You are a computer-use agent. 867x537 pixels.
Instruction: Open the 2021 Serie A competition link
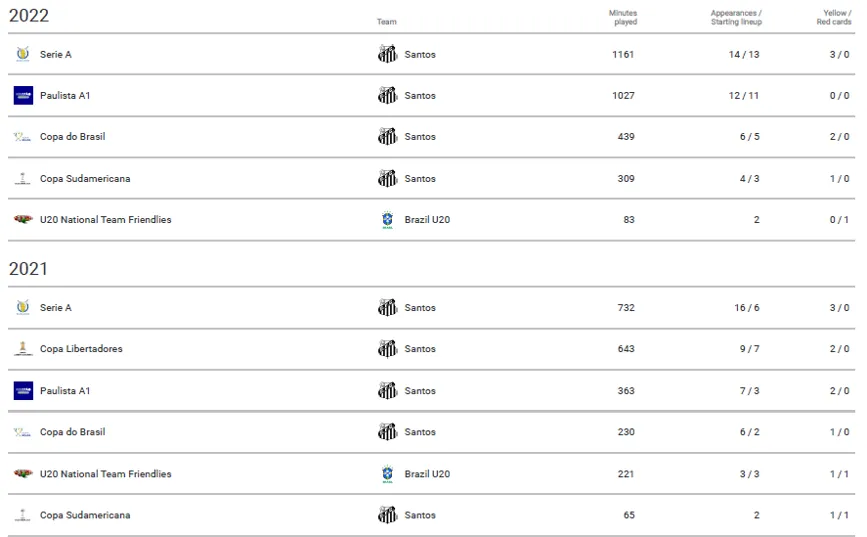(x=56, y=307)
